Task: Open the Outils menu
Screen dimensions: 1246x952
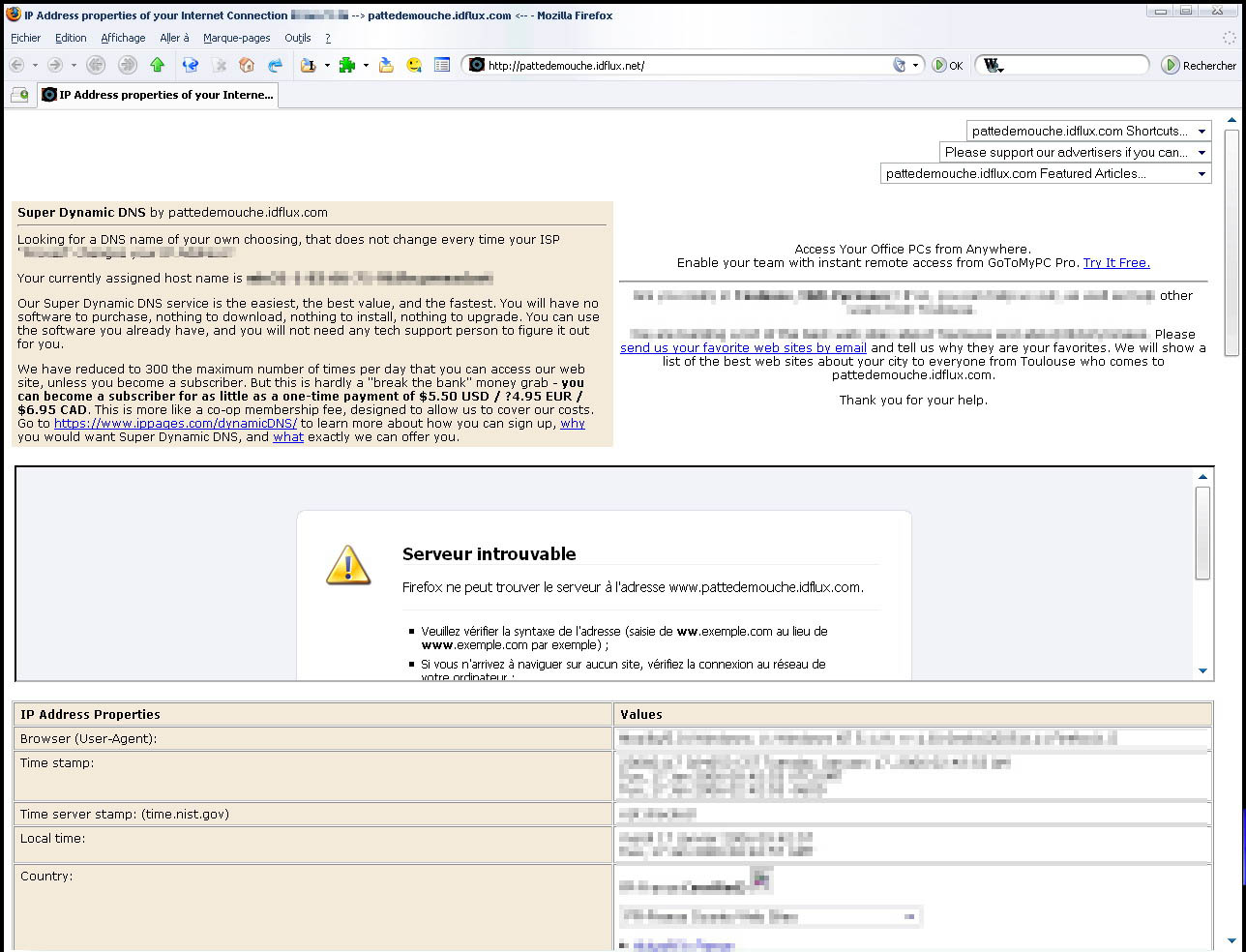Action: pyautogui.click(x=298, y=38)
